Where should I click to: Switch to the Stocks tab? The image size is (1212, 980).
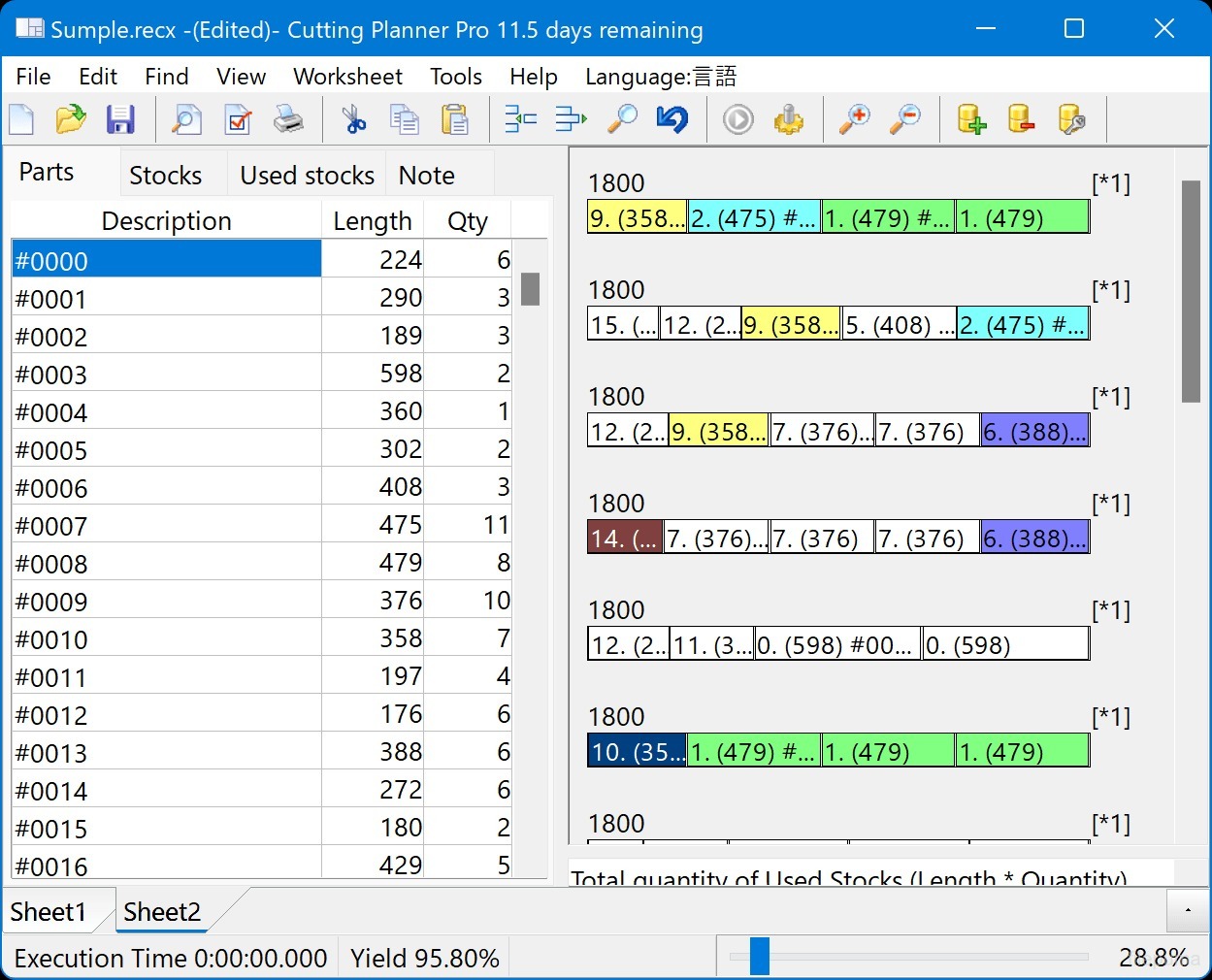click(x=165, y=175)
